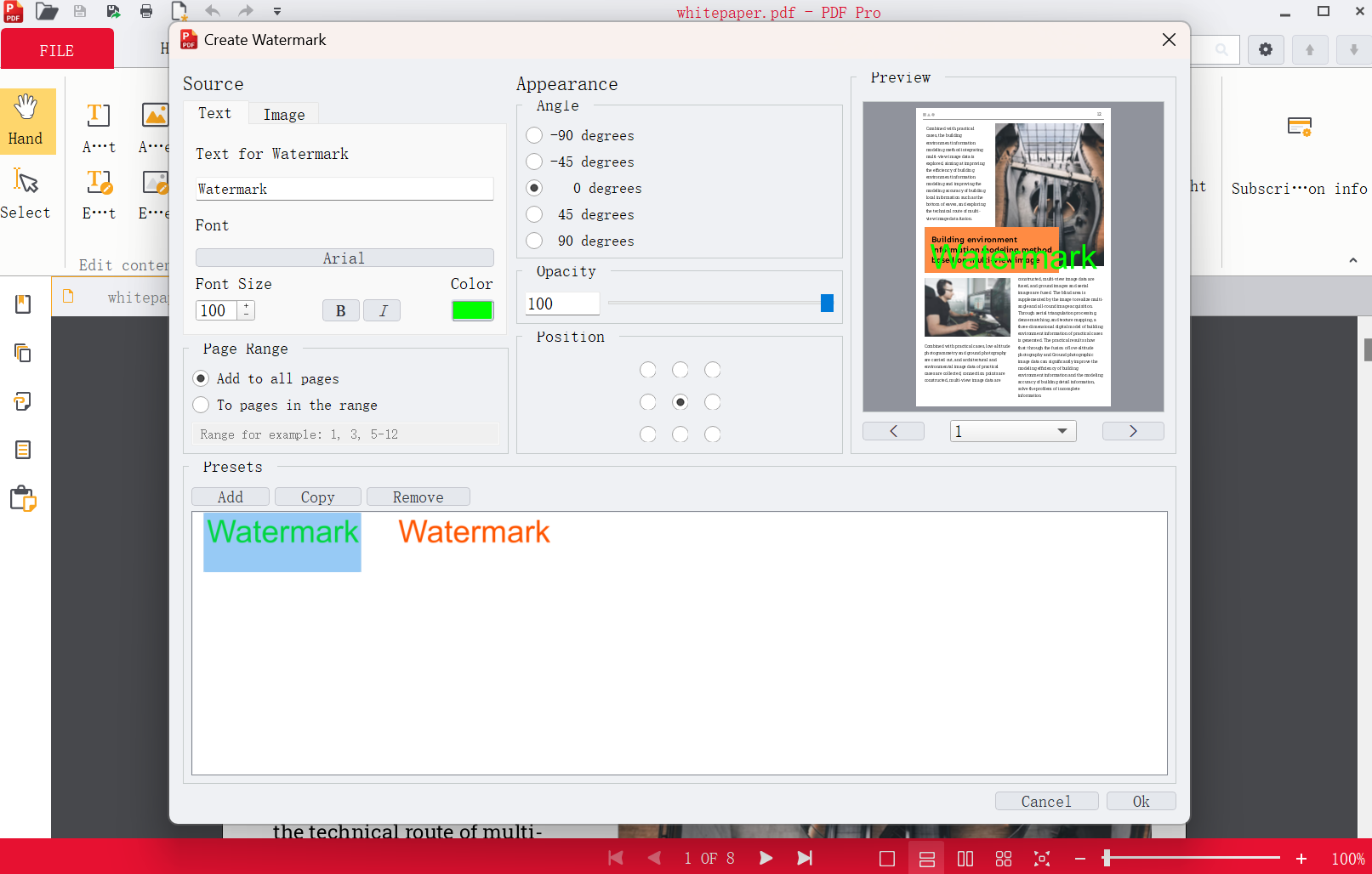
Task: Copy the selected watermark preset
Action: (x=317, y=497)
